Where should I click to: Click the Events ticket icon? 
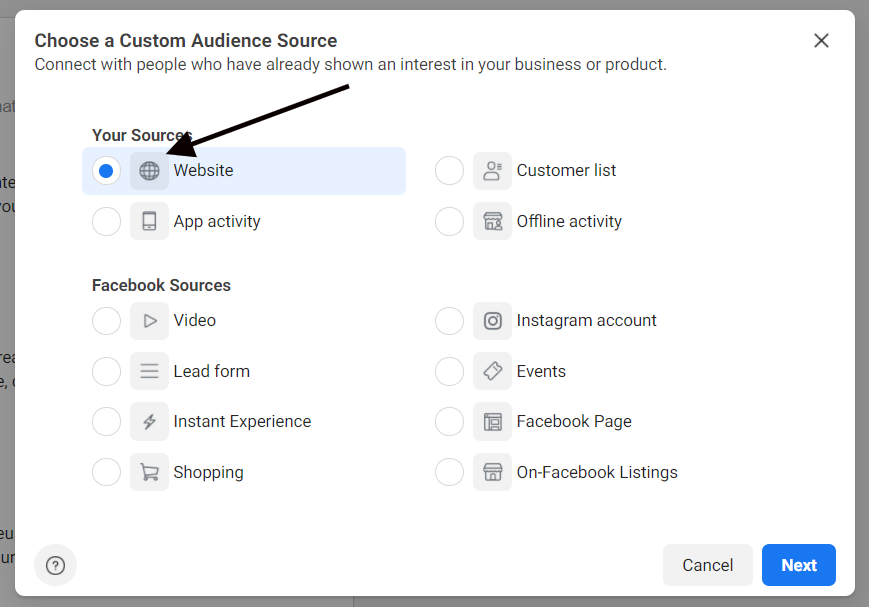tap(492, 371)
